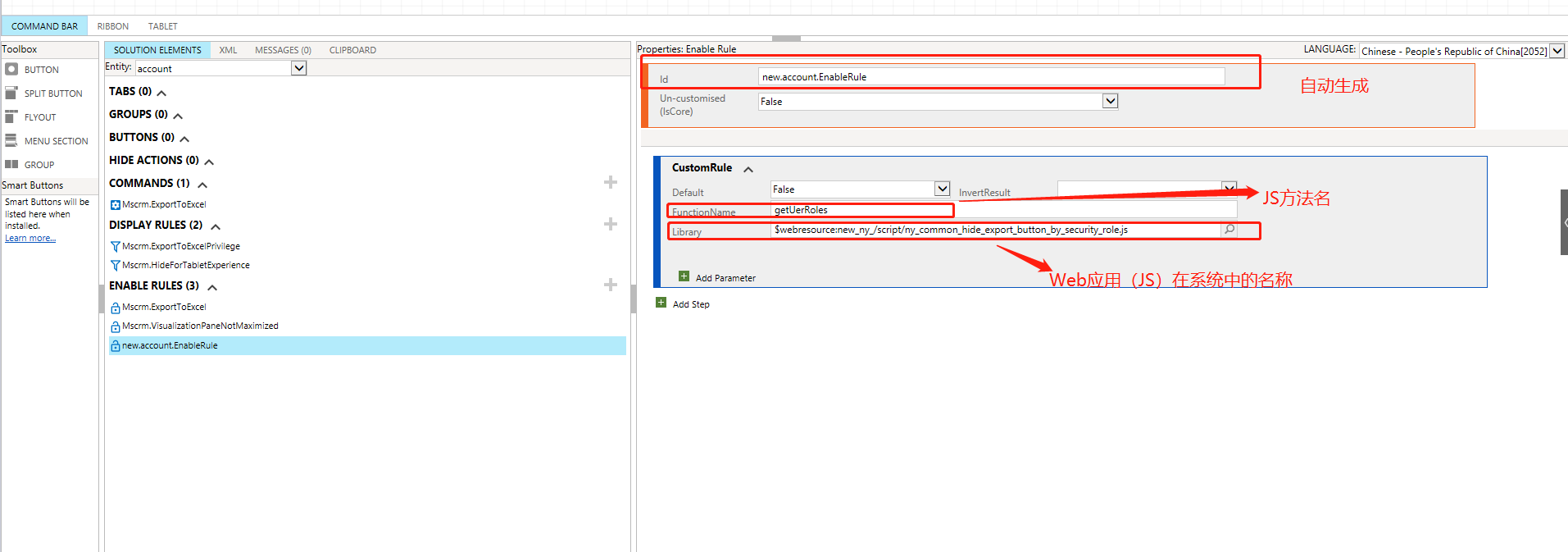This screenshot has width=1568, height=552.
Task: Select the Split Button toolbox icon
Action: pos(11,93)
